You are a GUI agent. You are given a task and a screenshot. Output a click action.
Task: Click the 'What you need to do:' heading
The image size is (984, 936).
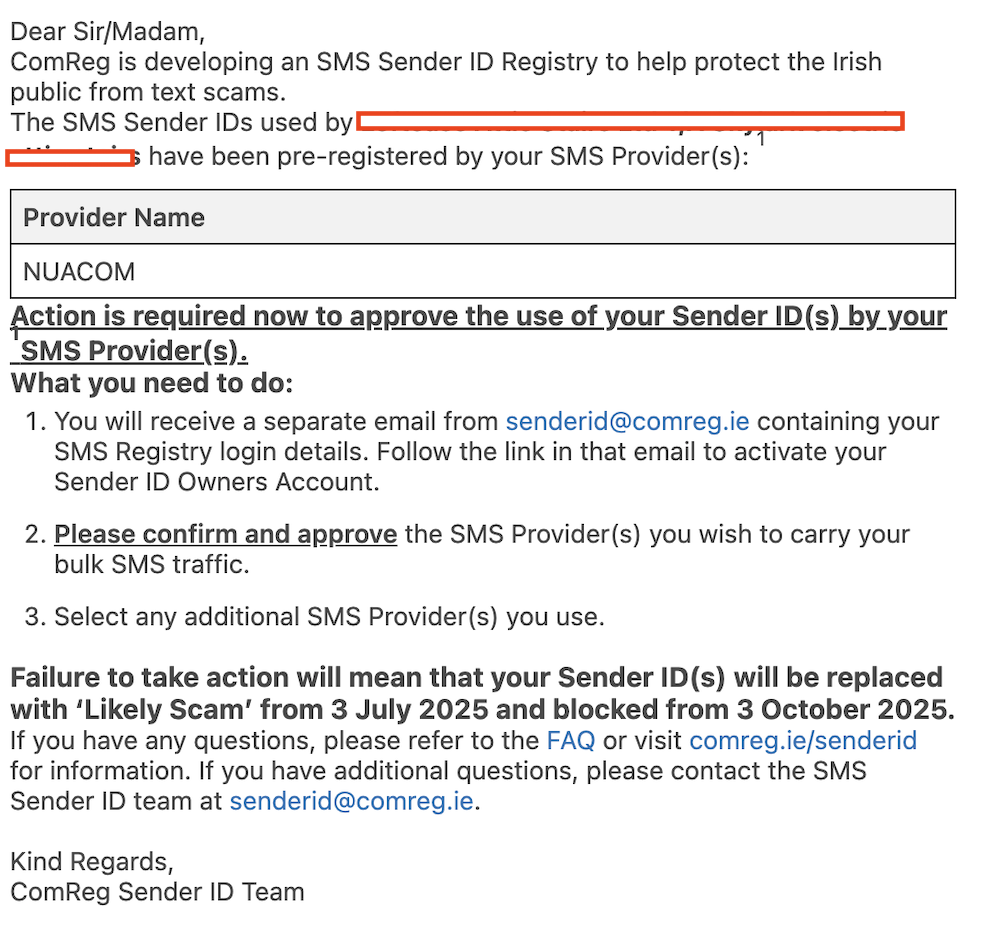(152, 383)
